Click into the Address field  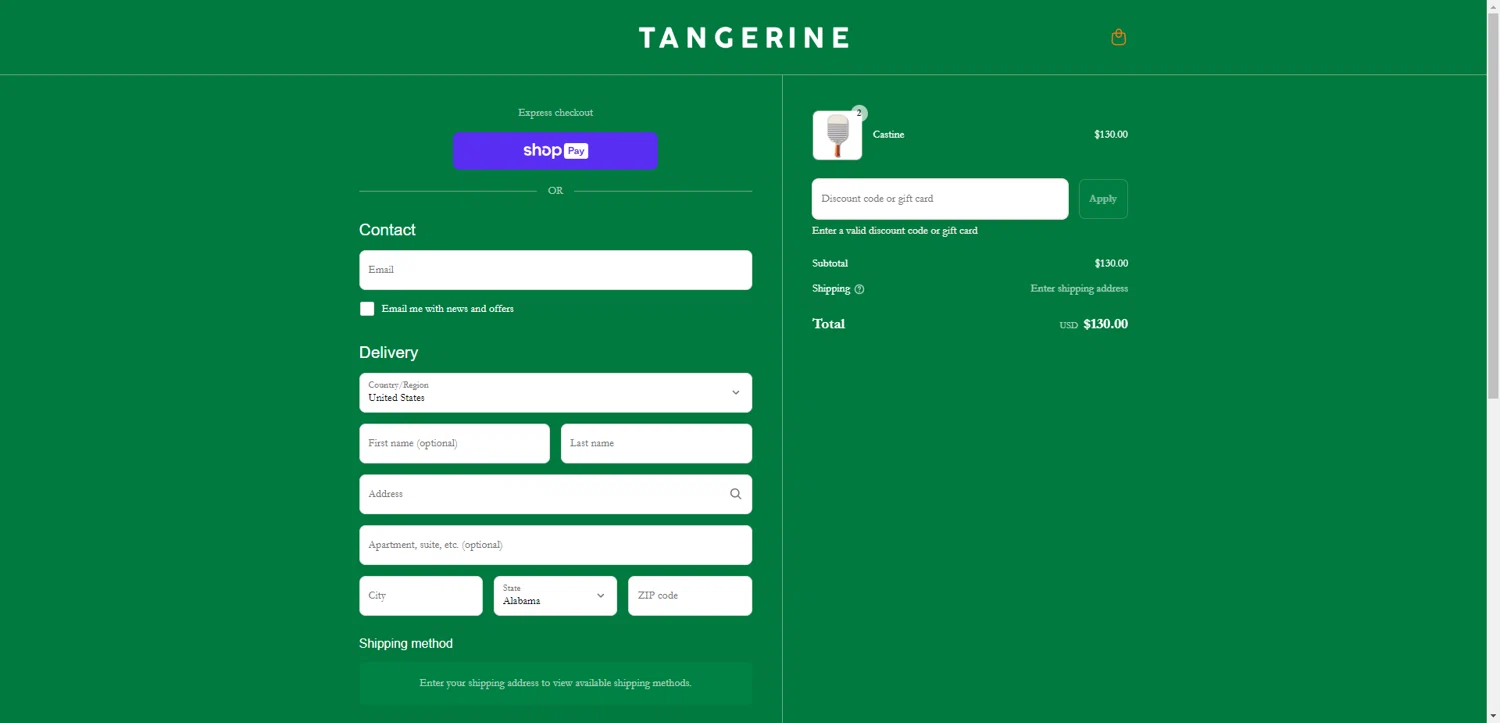[555, 494]
